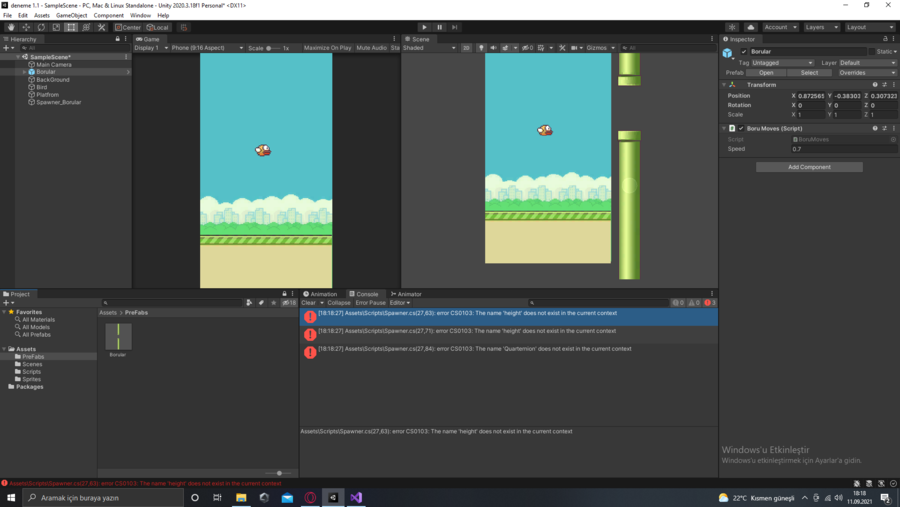Select the Hand tool in the toolbar
This screenshot has width=900, height=507.
(x=11, y=27)
